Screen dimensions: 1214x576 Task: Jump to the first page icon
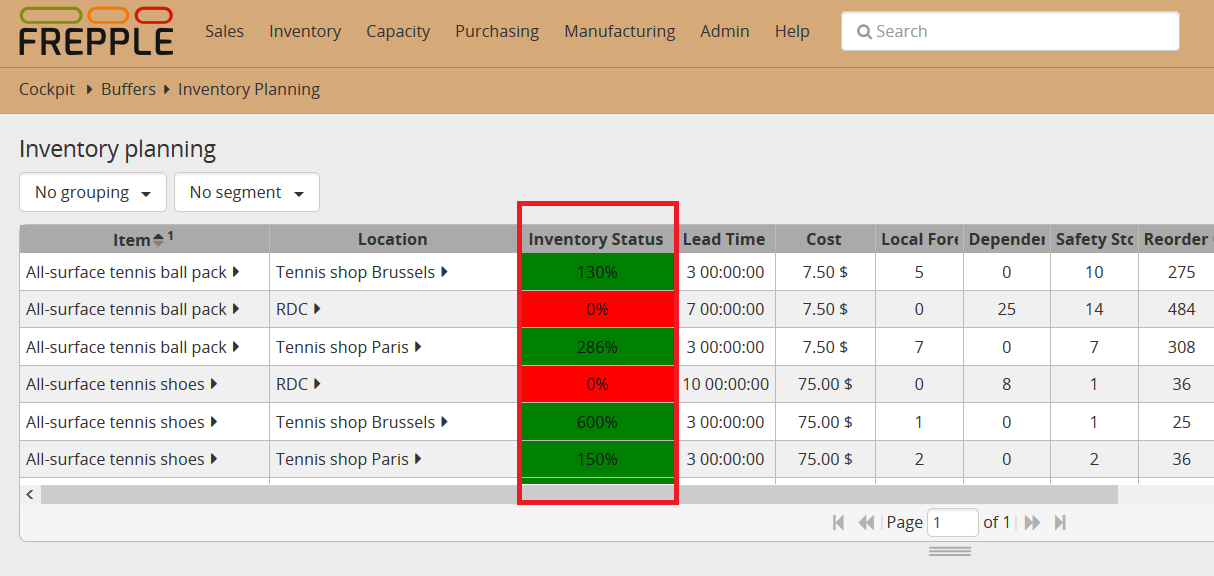[x=838, y=521]
